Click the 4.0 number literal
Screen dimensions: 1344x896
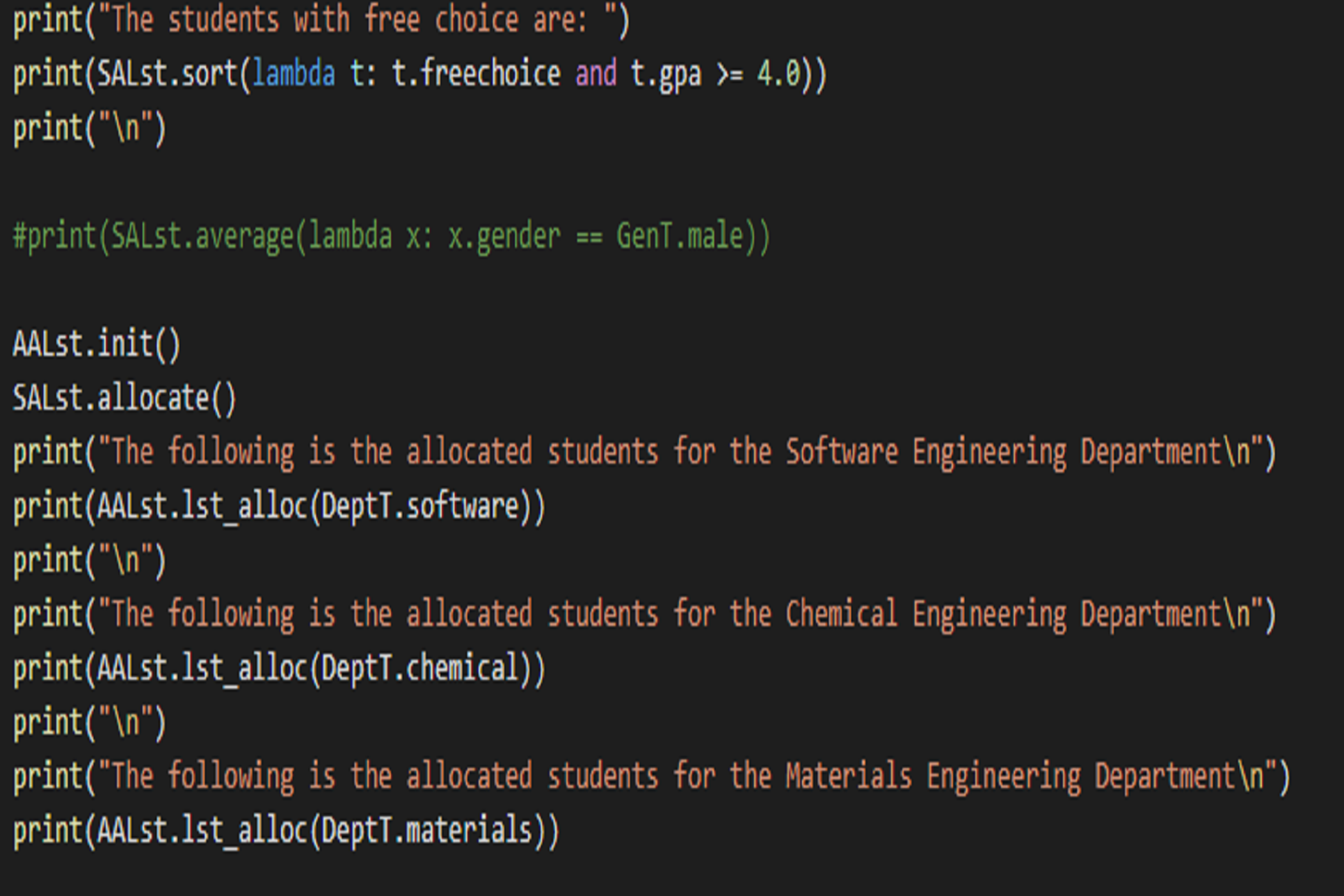778,74
